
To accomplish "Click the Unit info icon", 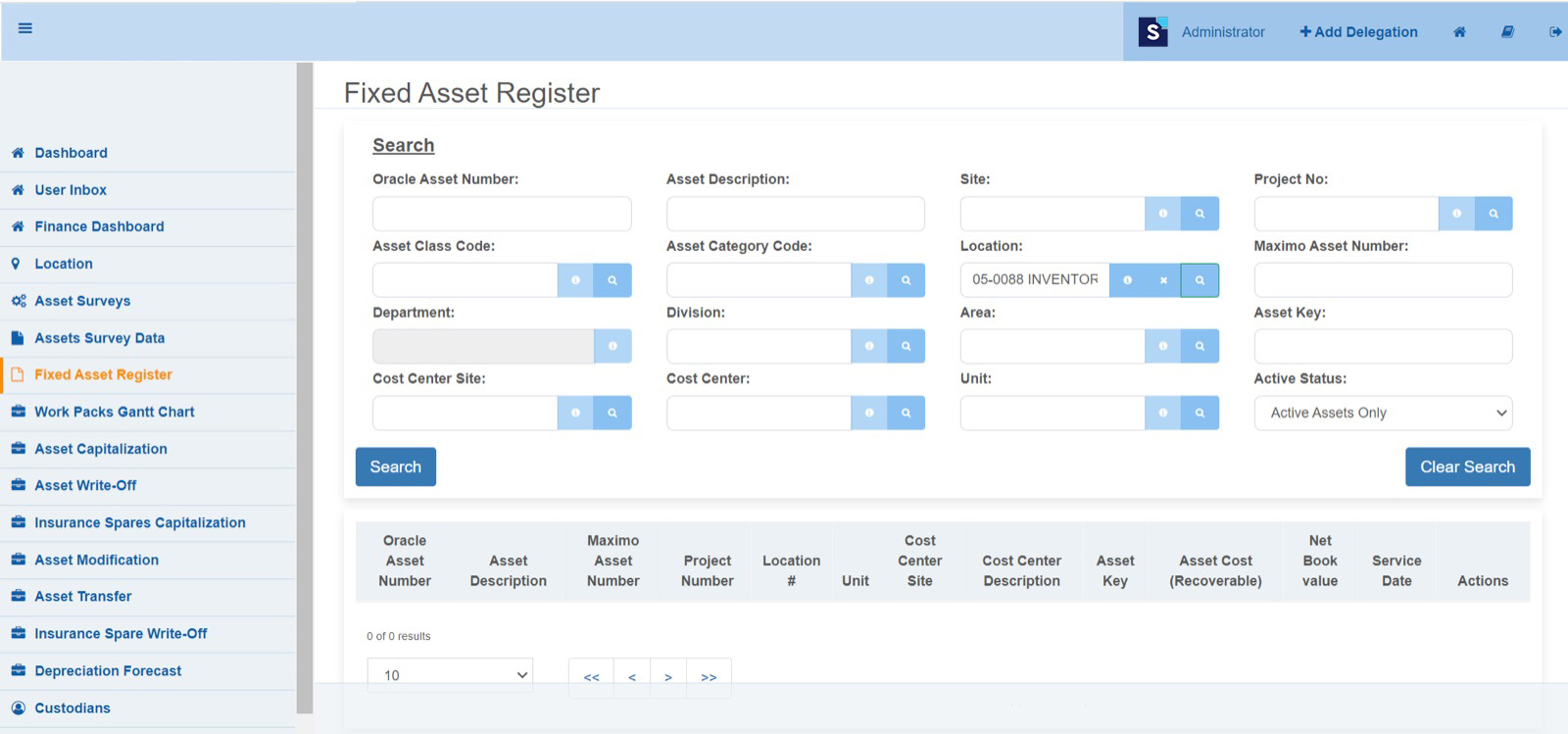I will (x=1163, y=413).
